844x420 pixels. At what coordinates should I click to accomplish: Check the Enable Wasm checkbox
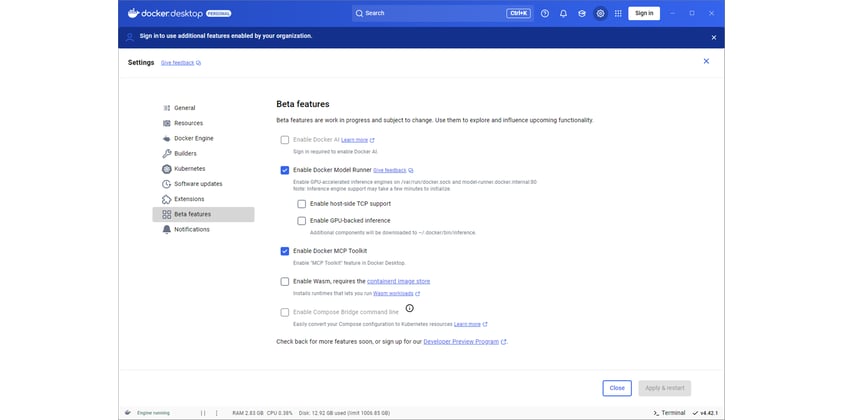tap(285, 282)
